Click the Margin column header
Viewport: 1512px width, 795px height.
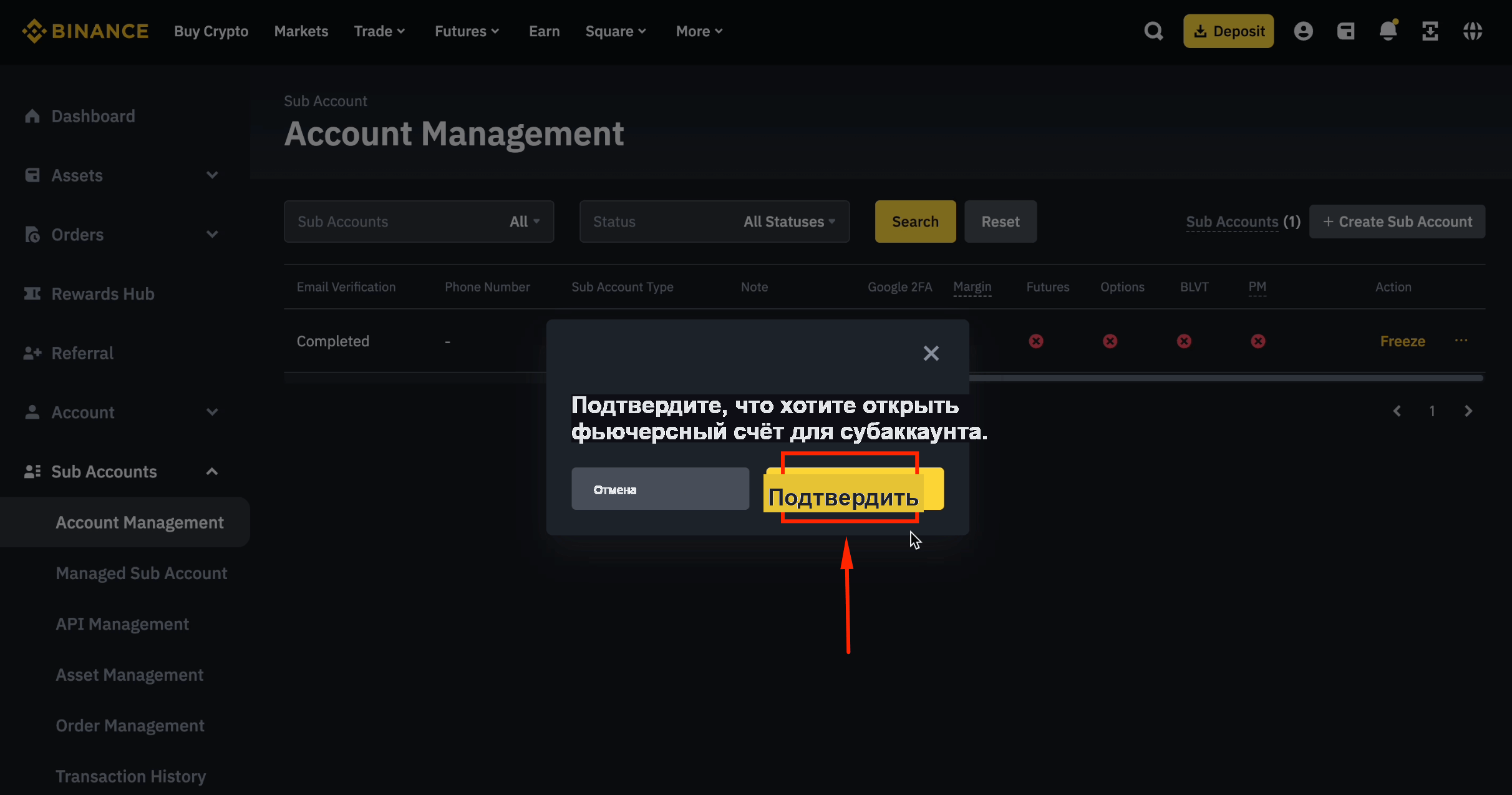972,287
